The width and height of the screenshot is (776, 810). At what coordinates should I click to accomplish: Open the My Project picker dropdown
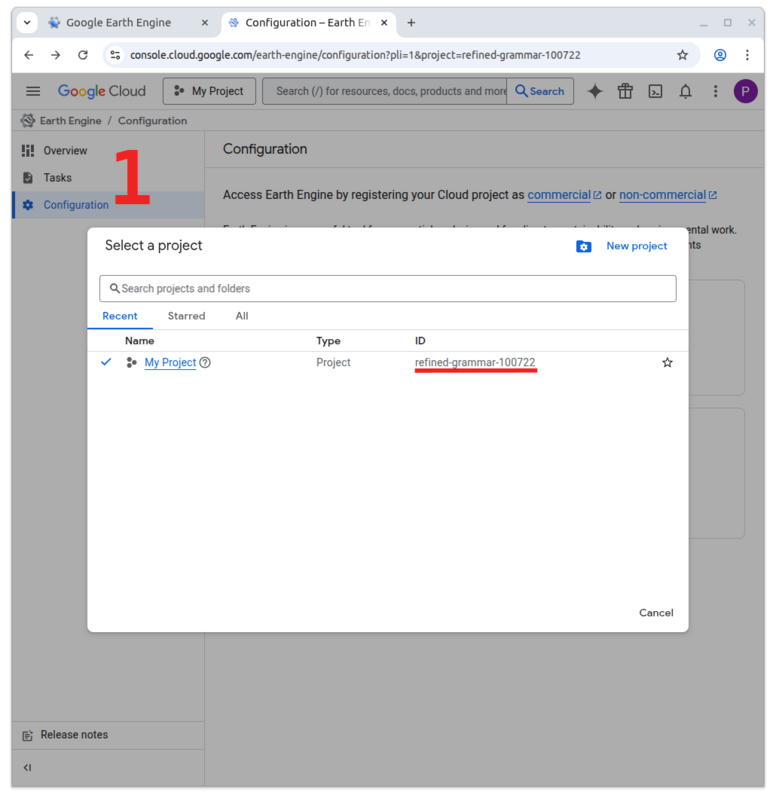(x=209, y=91)
